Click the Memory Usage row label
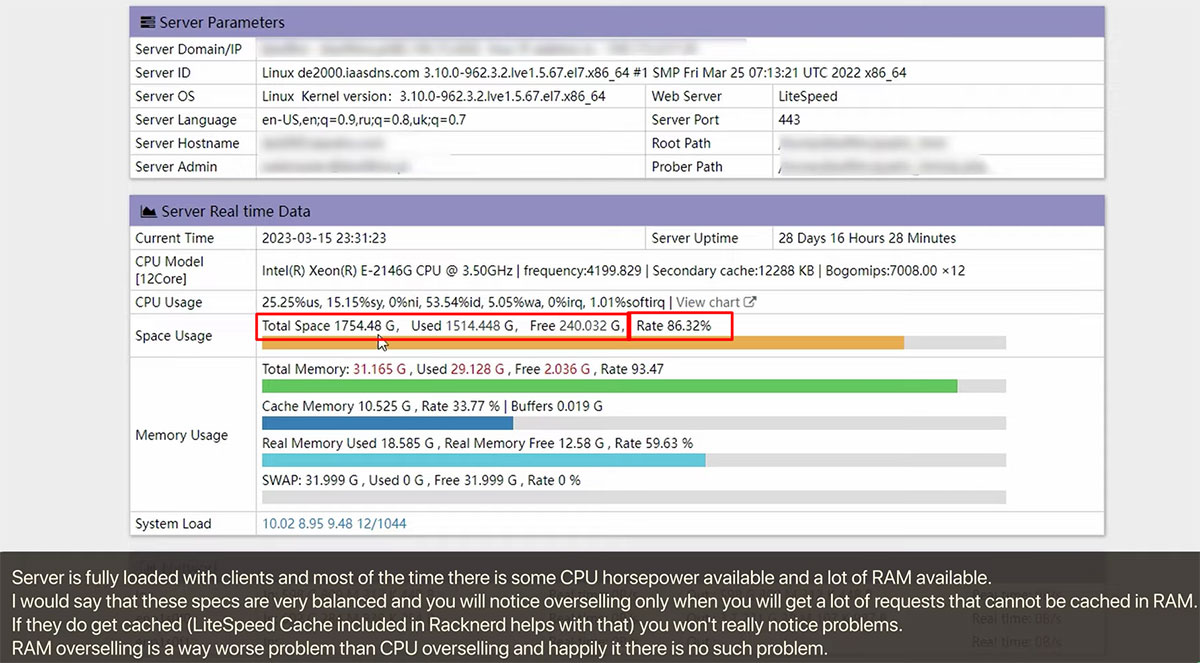Image resolution: width=1200 pixels, height=663 pixels. point(181,435)
